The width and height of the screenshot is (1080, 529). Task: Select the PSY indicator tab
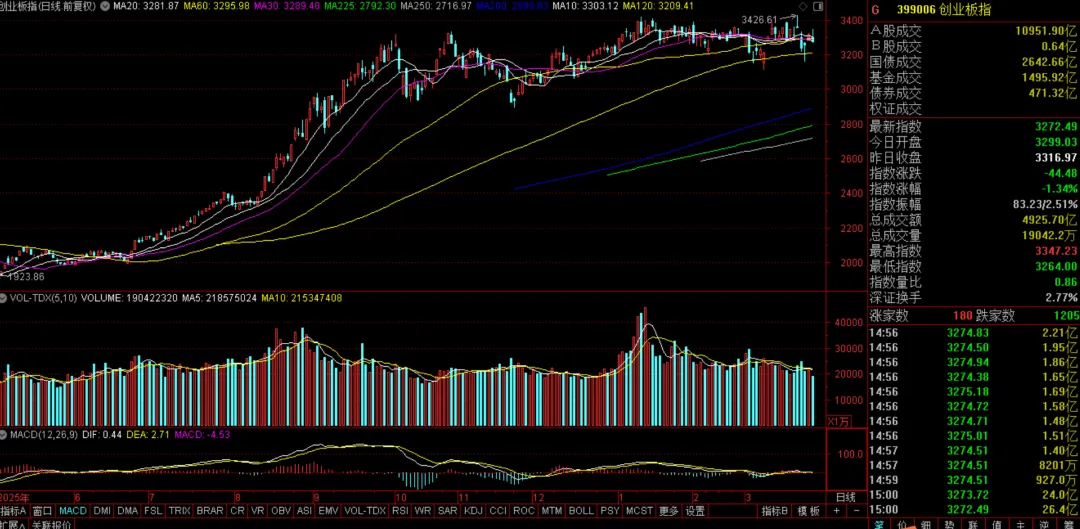click(610, 510)
